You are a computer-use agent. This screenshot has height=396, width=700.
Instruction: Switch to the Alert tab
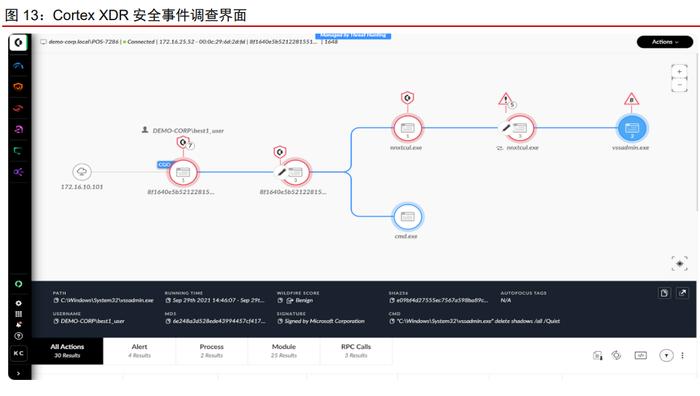(x=139, y=351)
